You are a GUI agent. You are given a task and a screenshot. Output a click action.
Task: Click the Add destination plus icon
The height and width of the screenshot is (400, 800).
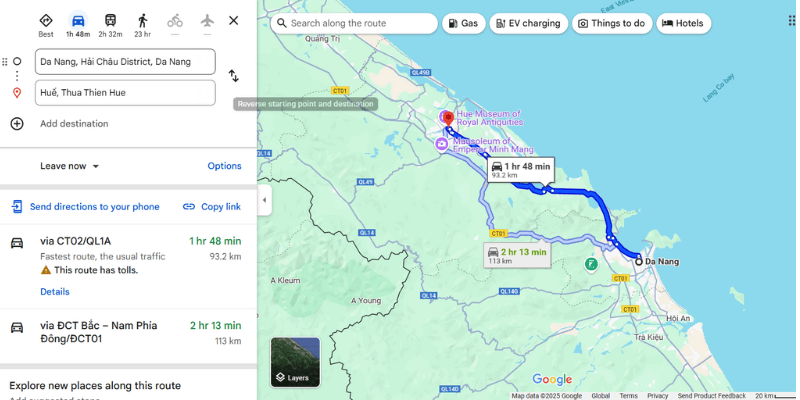click(17, 124)
